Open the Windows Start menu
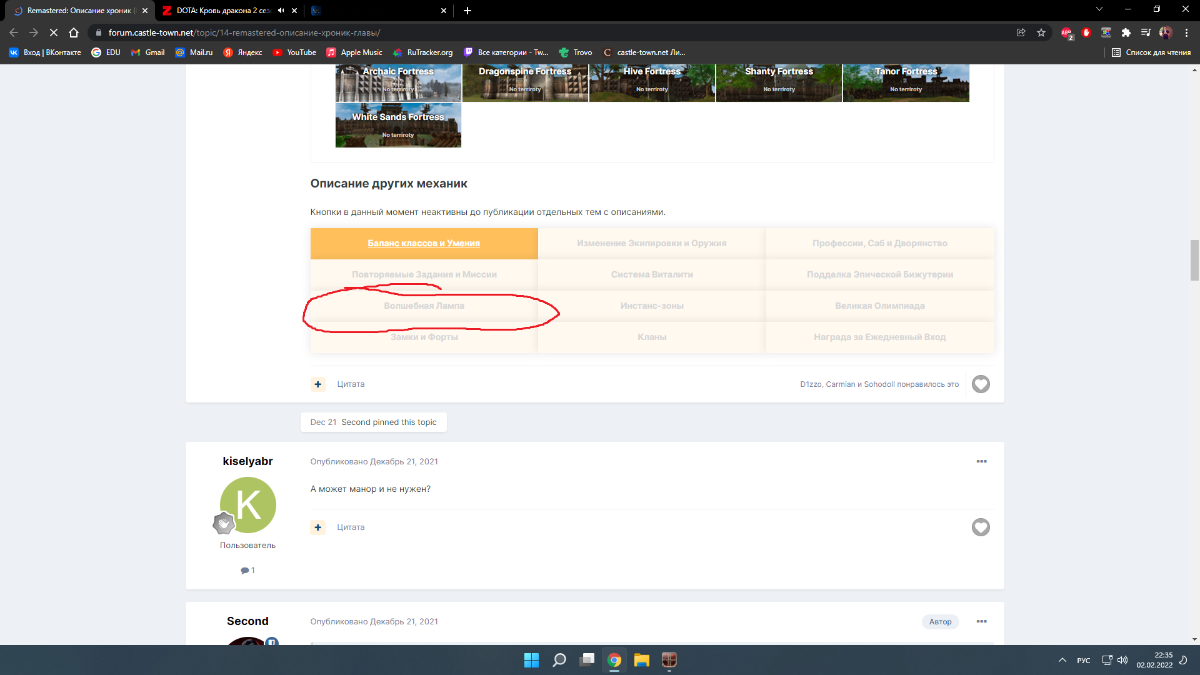Image resolution: width=1200 pixels, height=675 pixels. click(x=531, y=660)
